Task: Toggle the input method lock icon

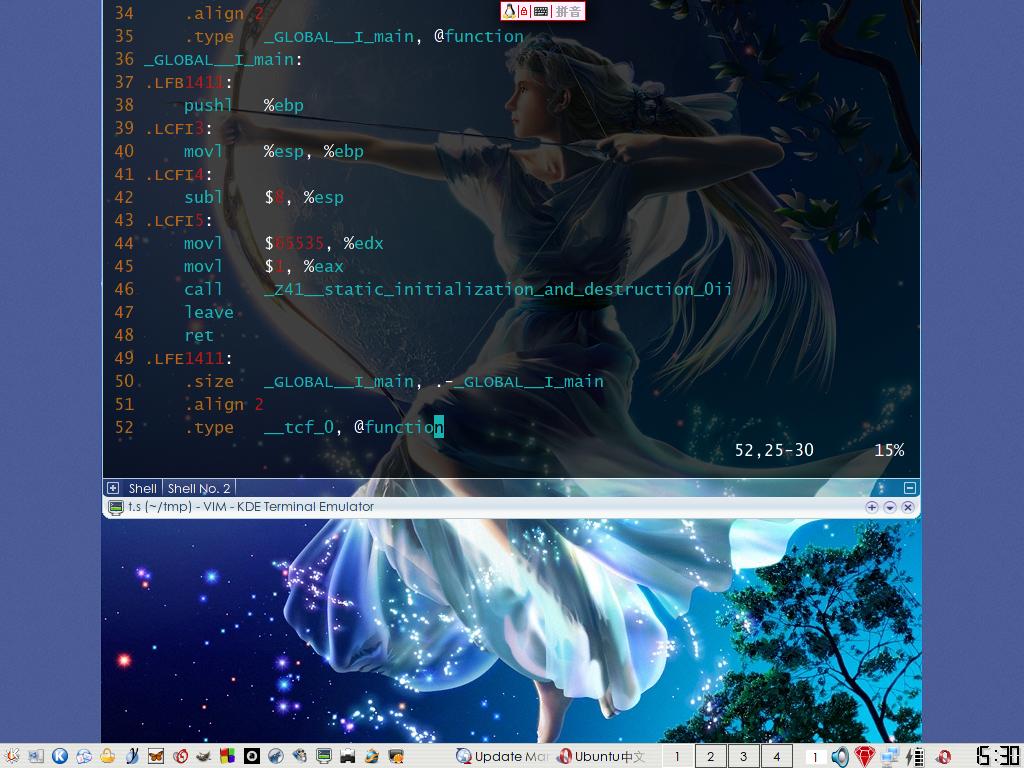Action: tap(524, 11)
